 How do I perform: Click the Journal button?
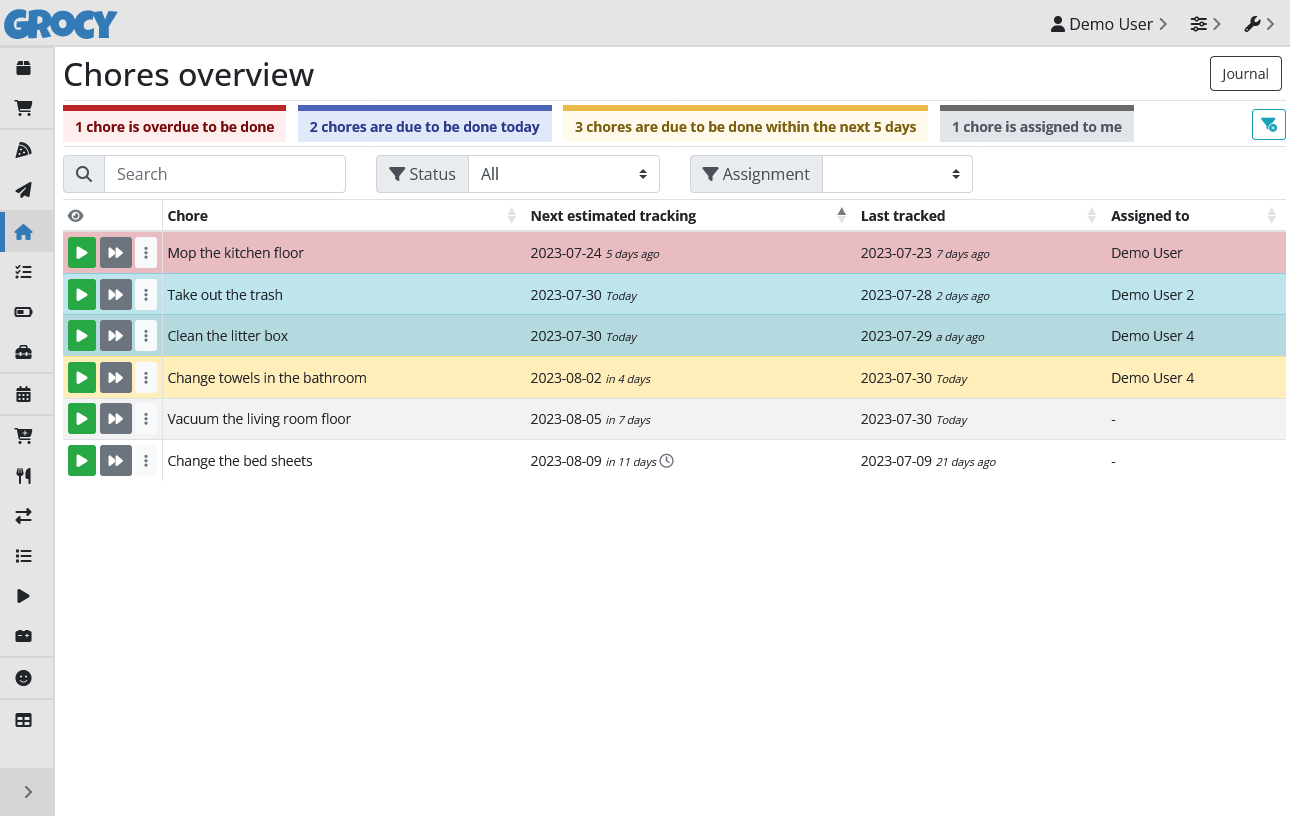(1245, 74)
